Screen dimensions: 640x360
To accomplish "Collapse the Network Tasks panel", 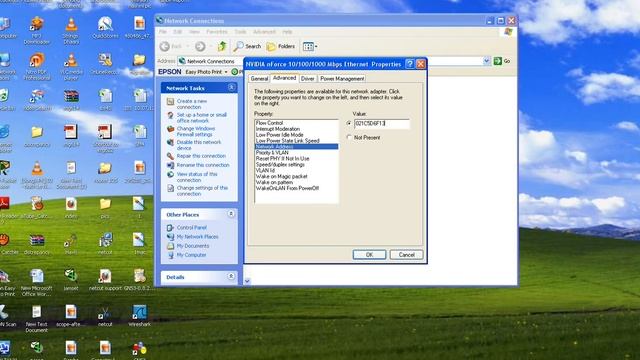I will [231, 88].
